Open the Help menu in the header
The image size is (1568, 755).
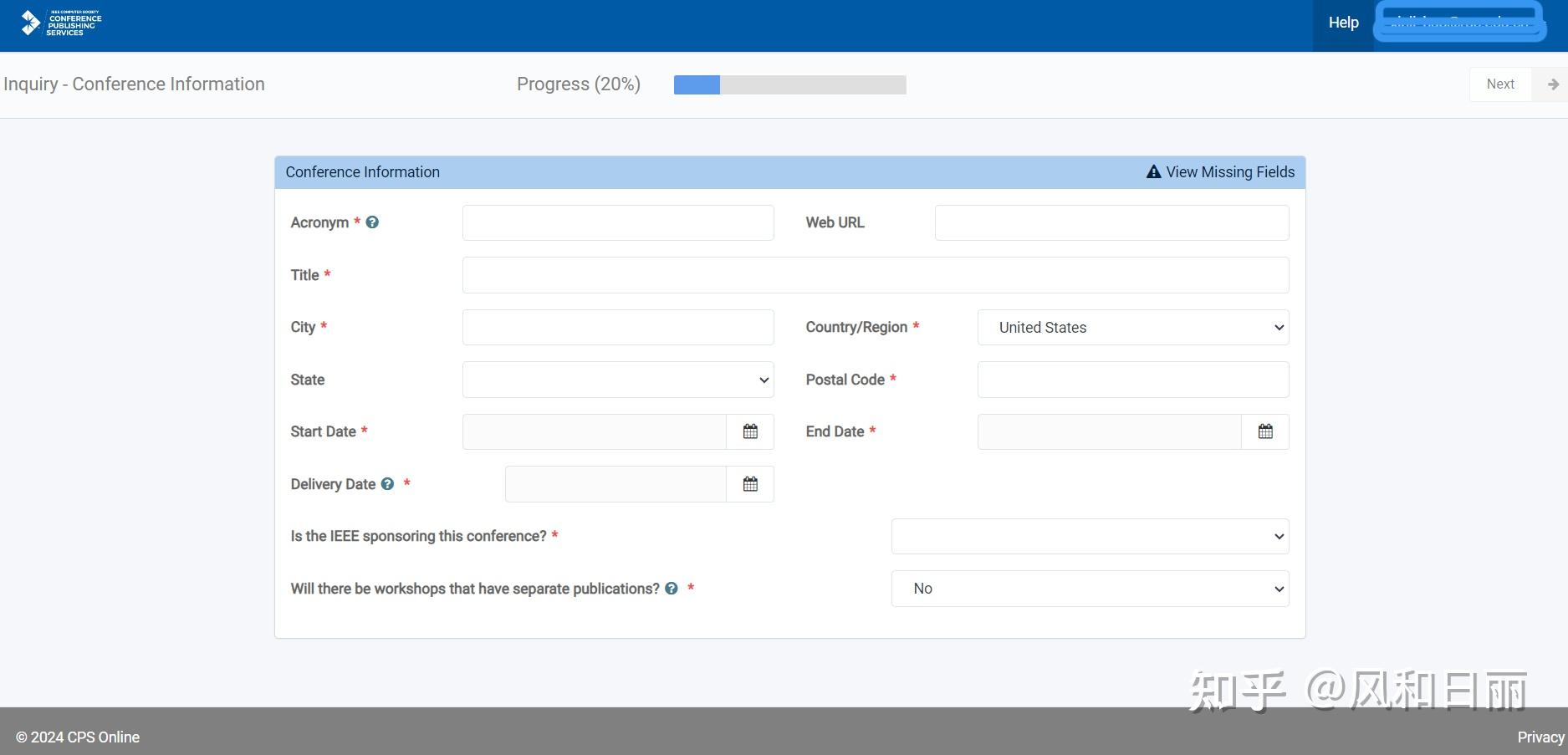[x=1343, y=23]
